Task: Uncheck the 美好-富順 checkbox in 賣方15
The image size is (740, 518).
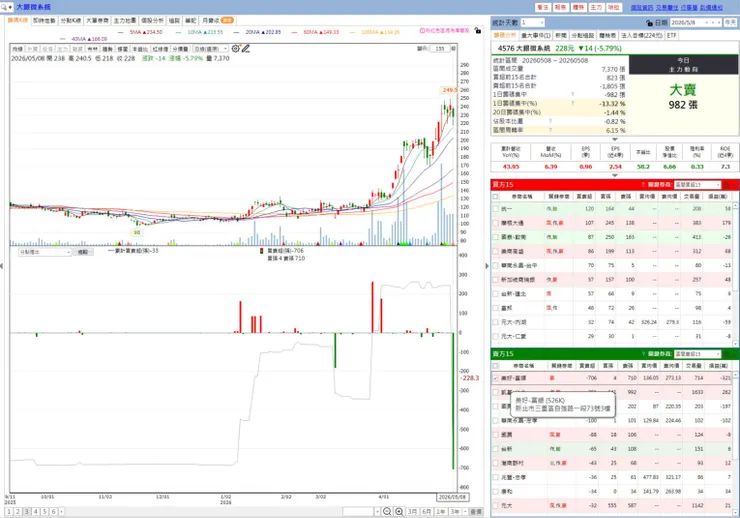Action: 495,378
